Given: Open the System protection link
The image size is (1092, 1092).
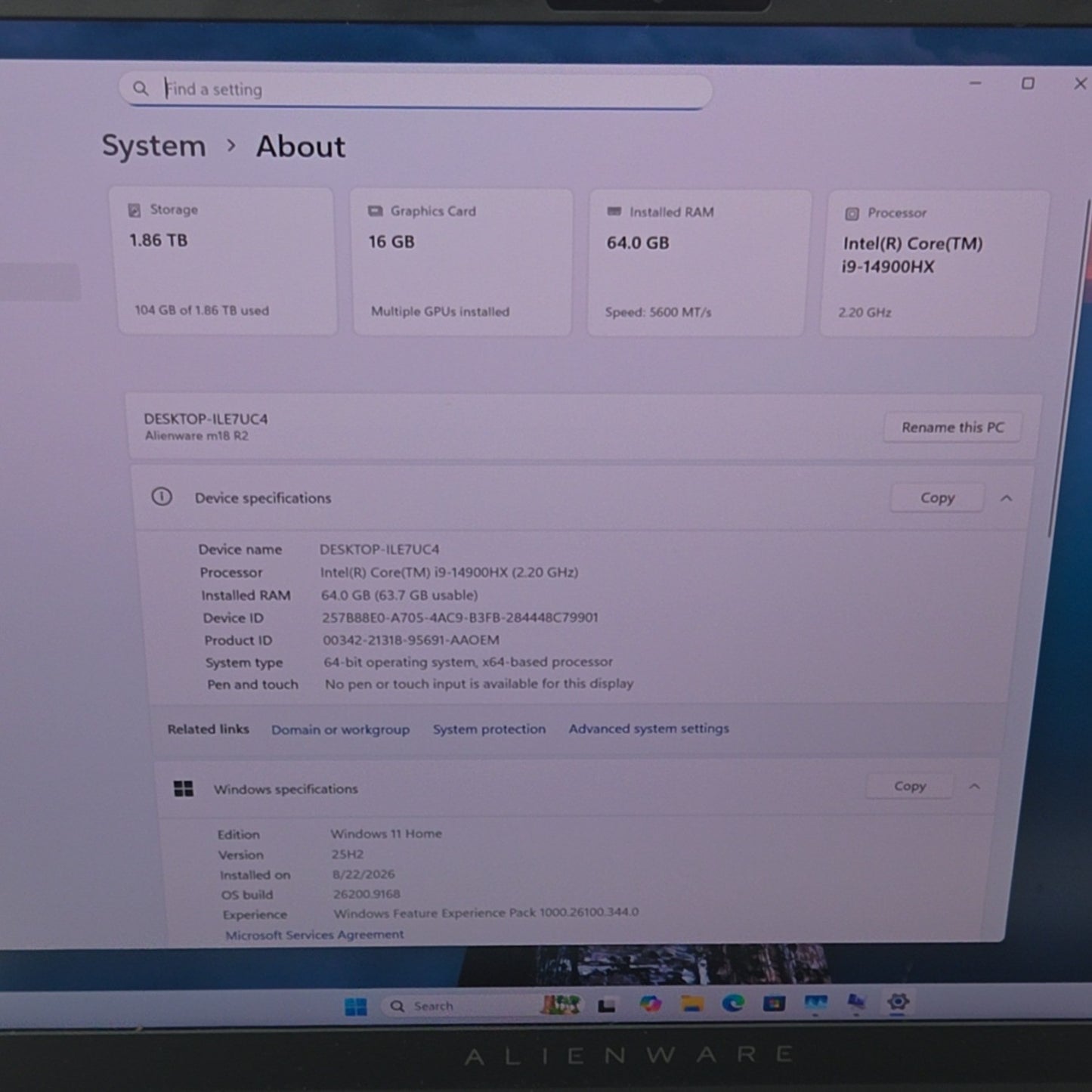Looking at the screenshot, I should pyautogui.click(x=489, y=729).
